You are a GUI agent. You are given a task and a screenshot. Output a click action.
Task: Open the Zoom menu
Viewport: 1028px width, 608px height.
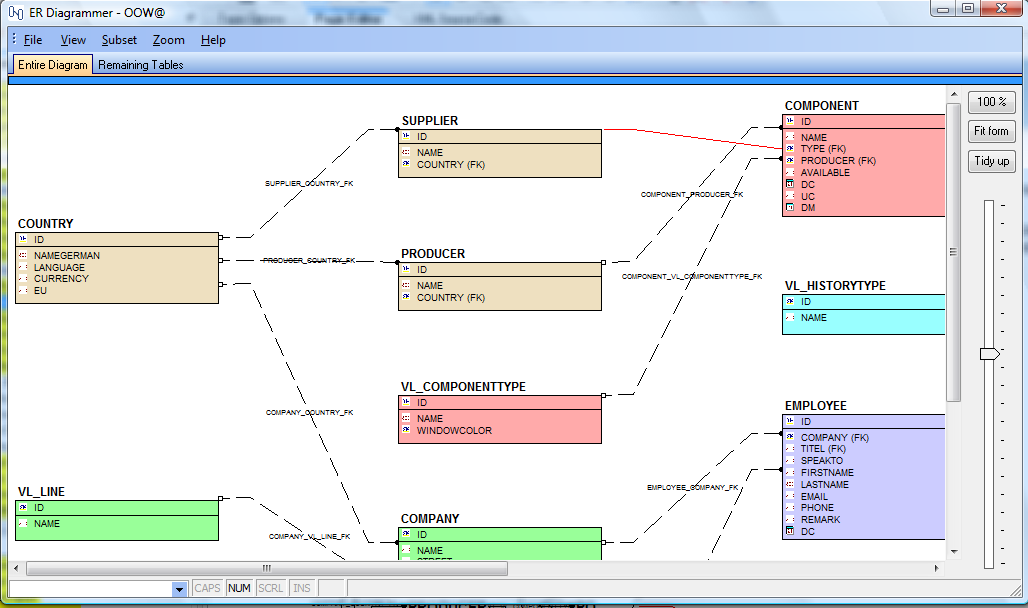pos(168,40)
